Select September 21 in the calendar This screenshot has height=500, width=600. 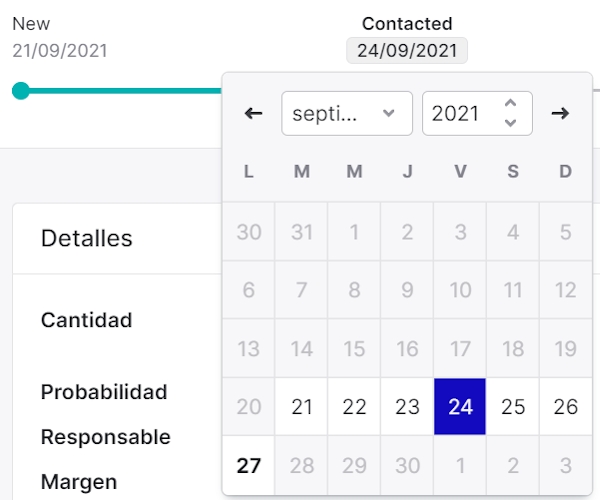coord(301,407)
